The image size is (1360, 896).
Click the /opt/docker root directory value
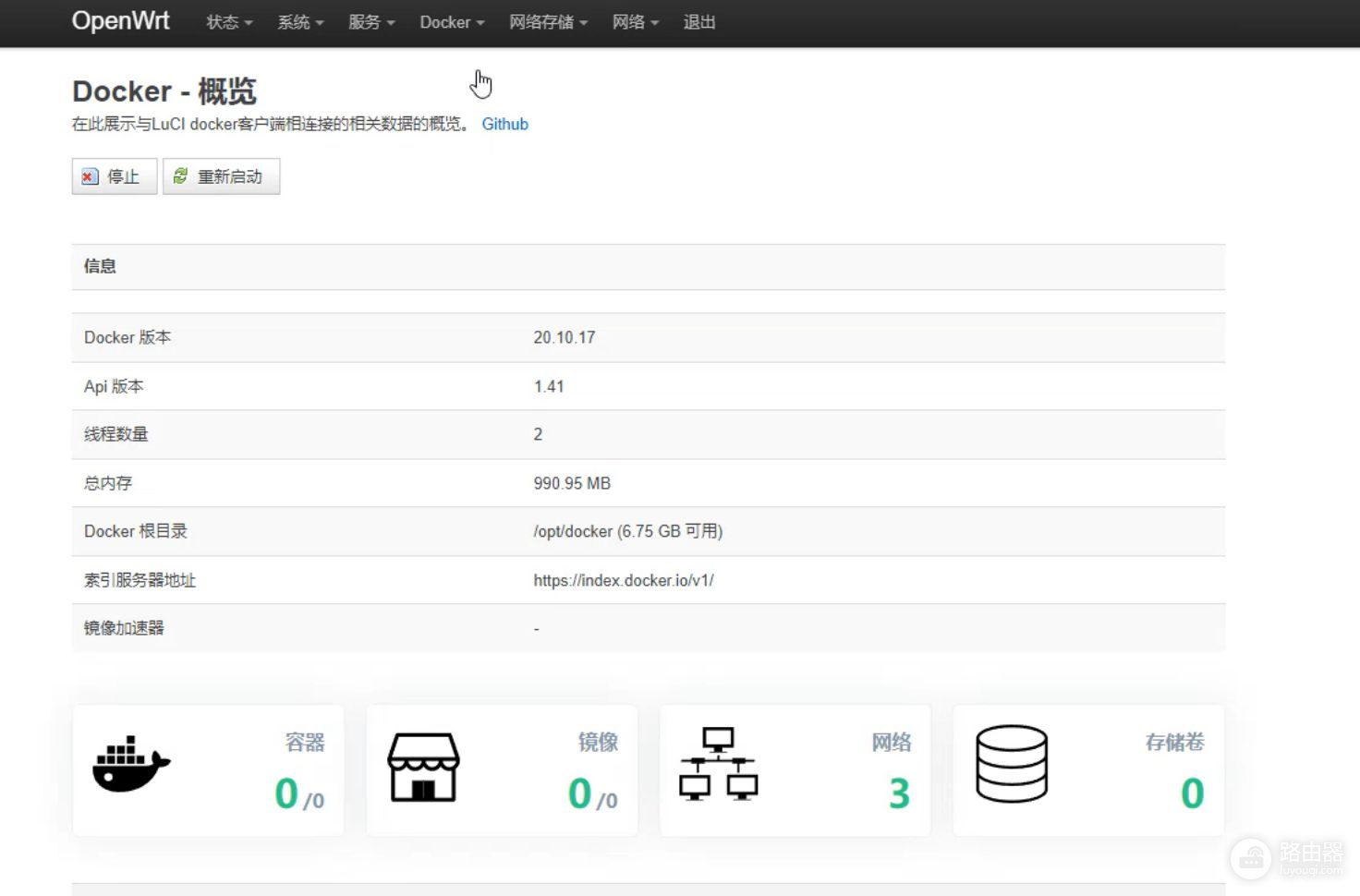click(628, 531)
